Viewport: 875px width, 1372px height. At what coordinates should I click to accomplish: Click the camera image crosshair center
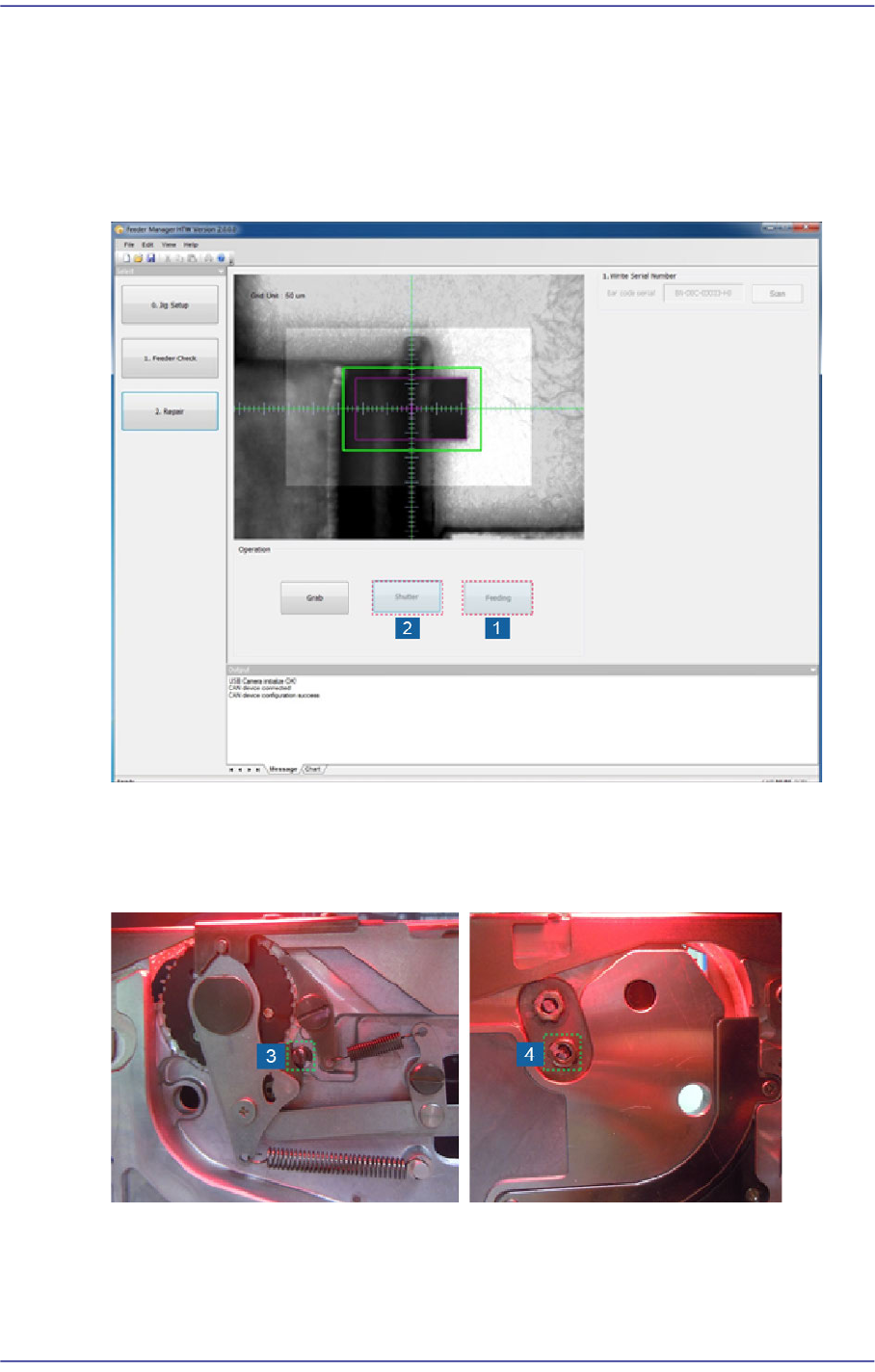pos(411,409)
